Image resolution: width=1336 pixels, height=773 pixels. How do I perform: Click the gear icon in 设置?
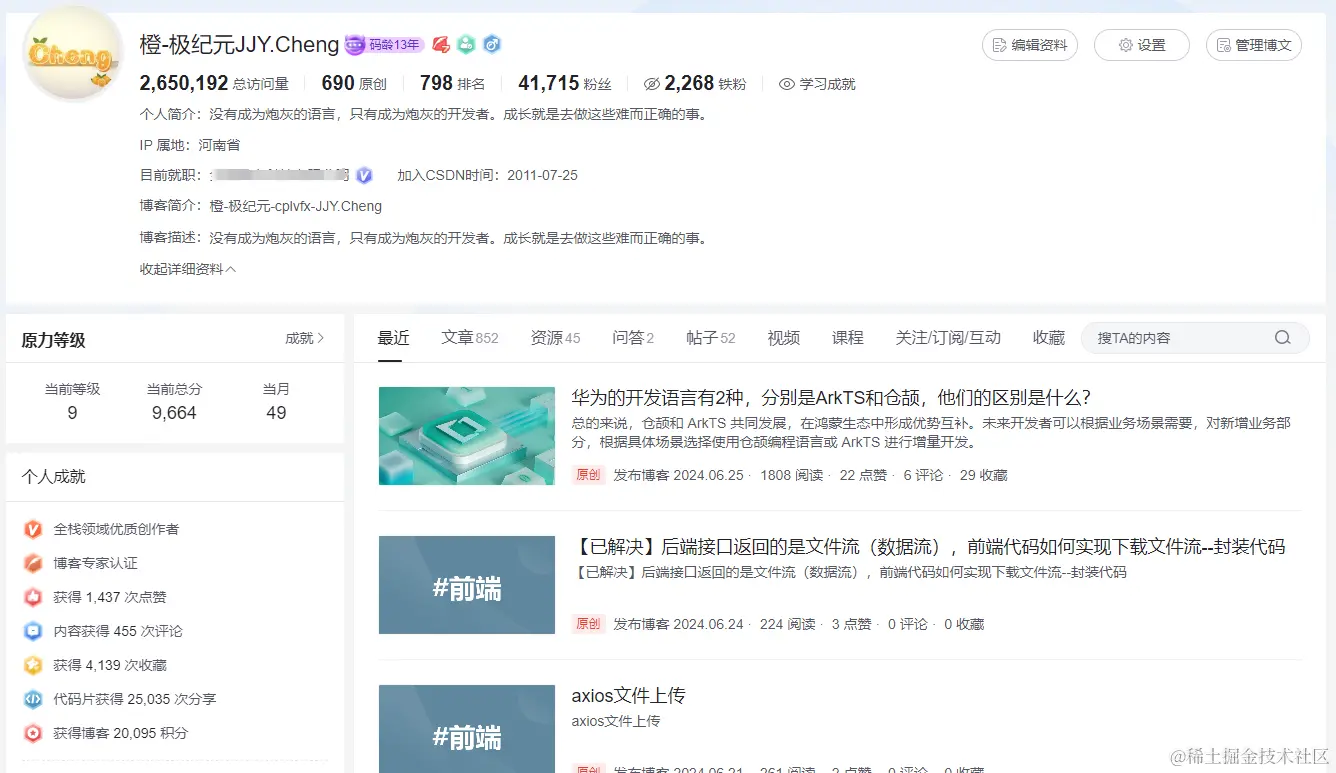1125,45
